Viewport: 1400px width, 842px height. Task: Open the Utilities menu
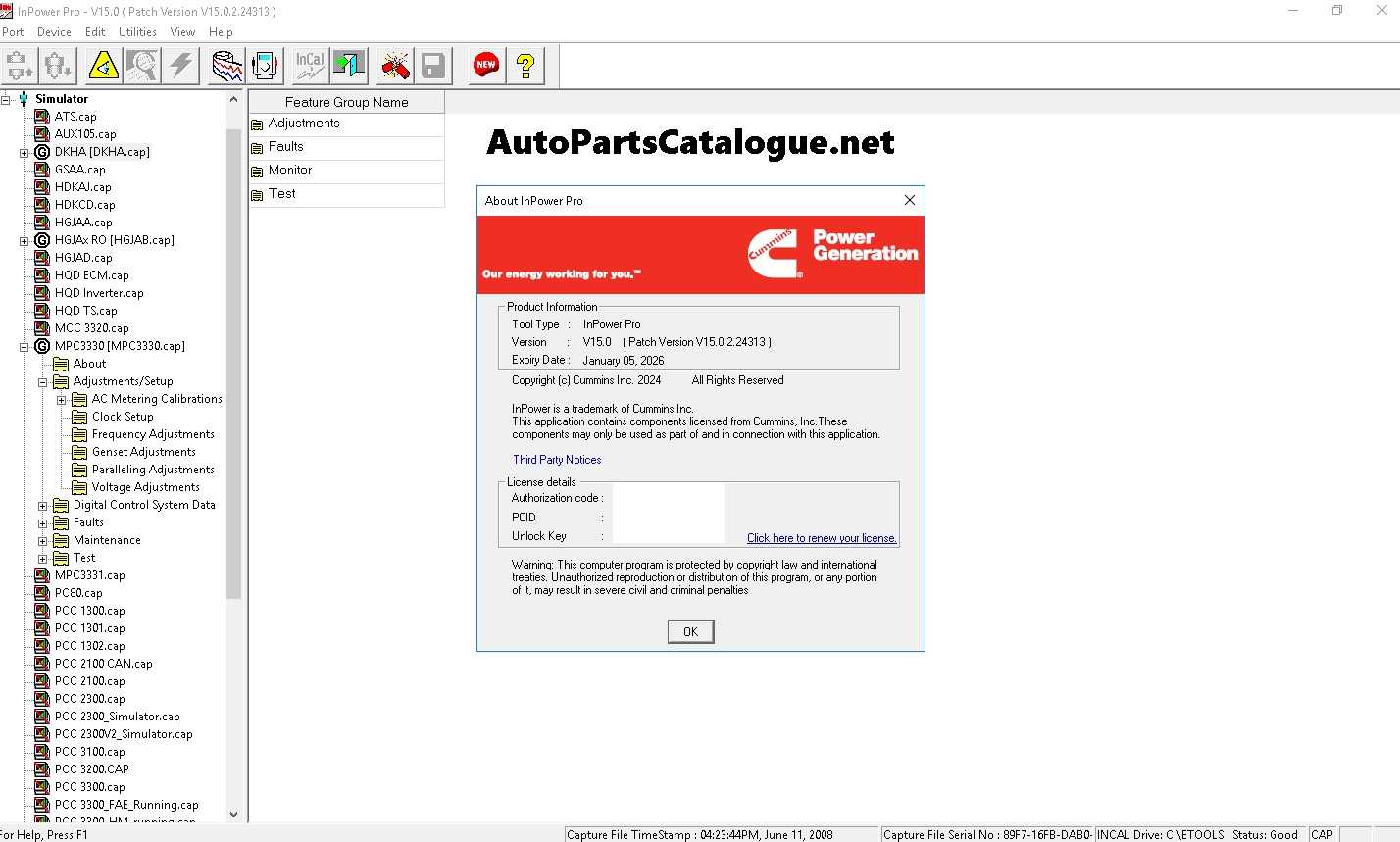137,32
